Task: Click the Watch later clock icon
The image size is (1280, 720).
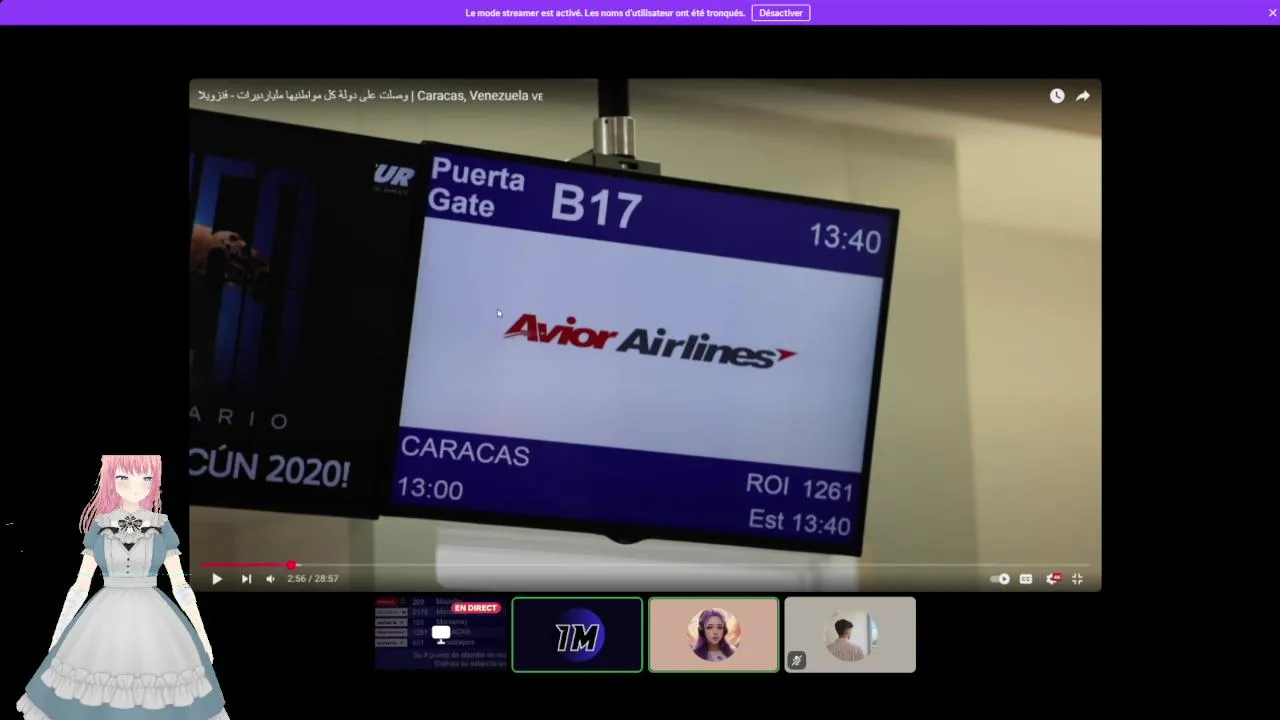Action: click(x=1057, y=96)
